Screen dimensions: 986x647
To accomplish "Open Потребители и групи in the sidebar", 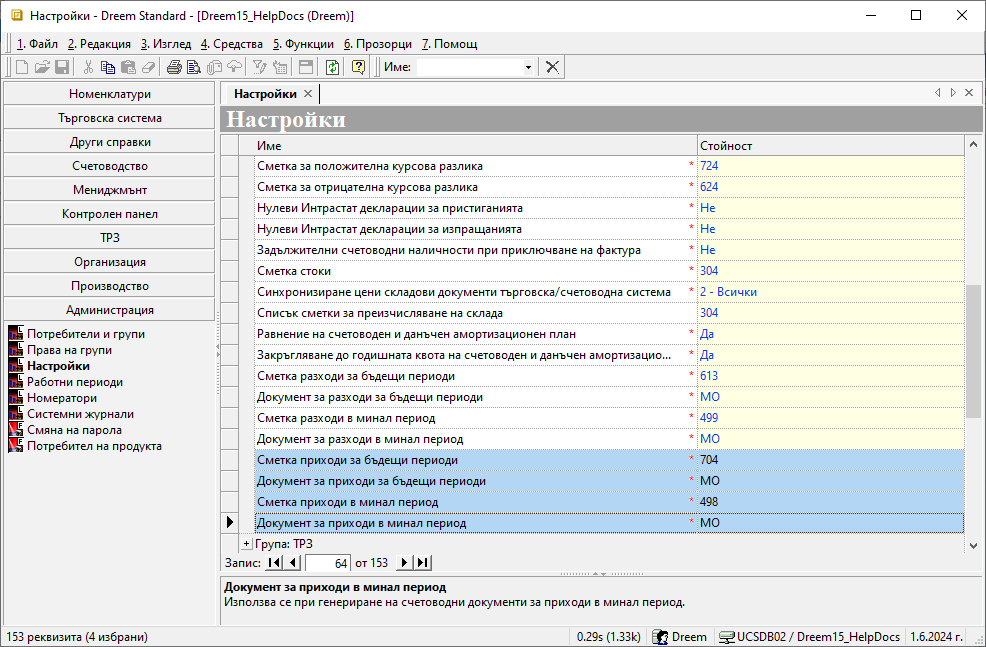I will pyautogui.click(x=85, y=334).
